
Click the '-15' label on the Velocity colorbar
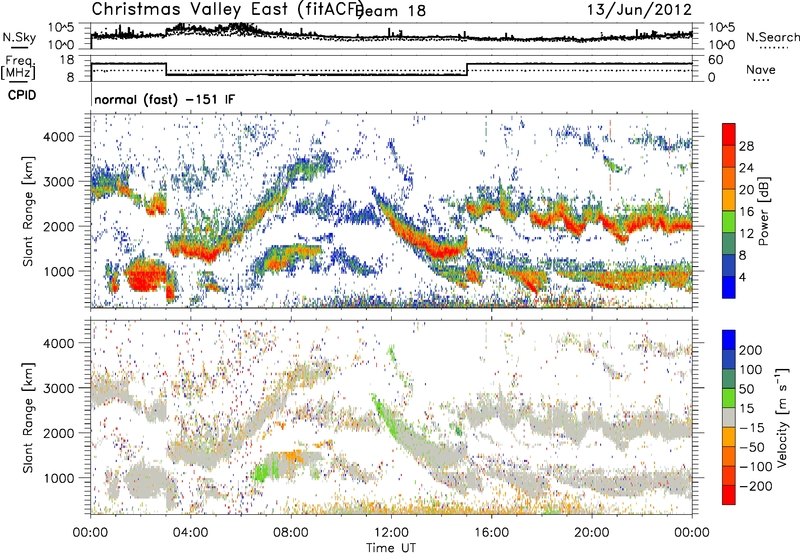(752, 428)
